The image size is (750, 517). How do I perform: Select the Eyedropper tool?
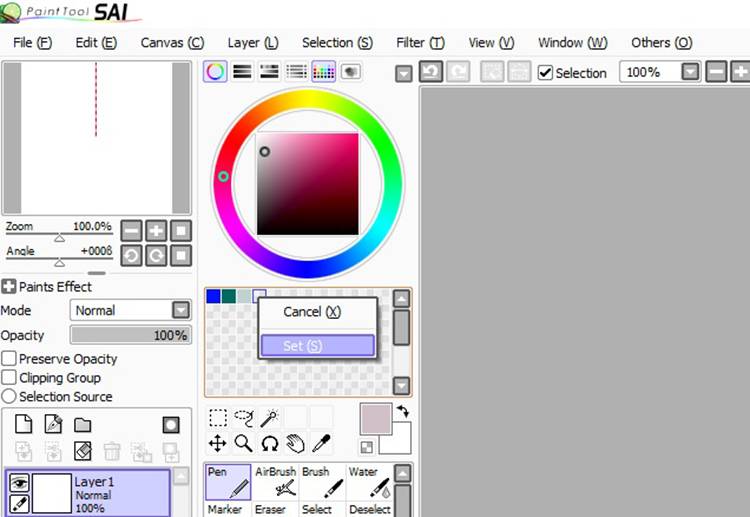coord(321,443)
